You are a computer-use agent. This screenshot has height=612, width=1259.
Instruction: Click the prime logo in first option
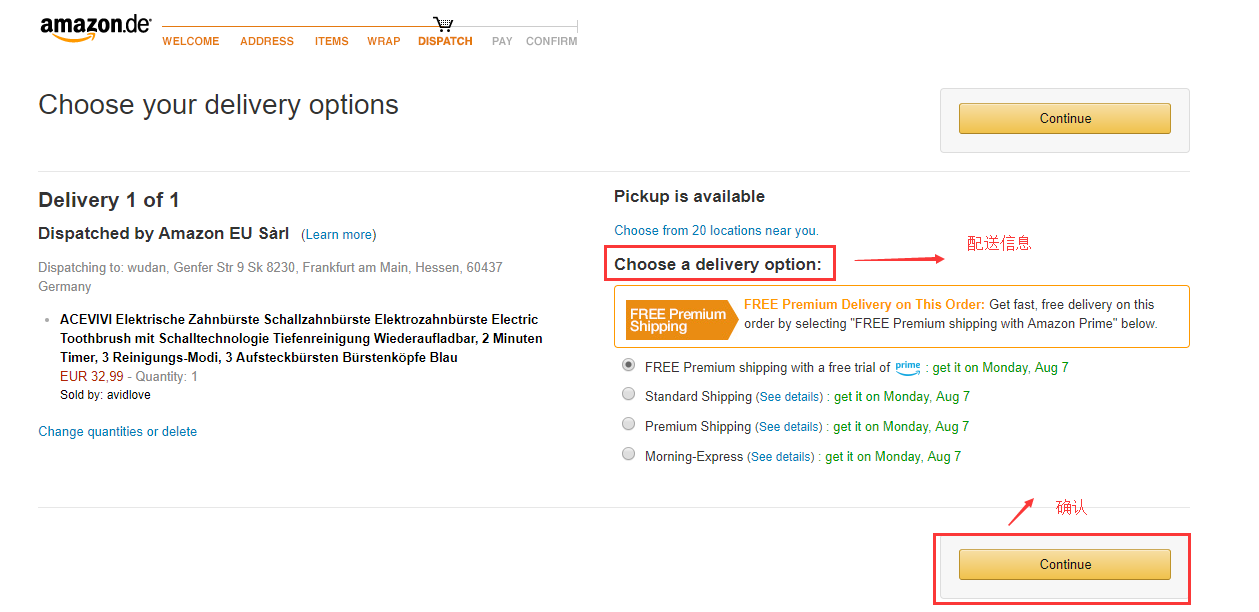[908, 367]
